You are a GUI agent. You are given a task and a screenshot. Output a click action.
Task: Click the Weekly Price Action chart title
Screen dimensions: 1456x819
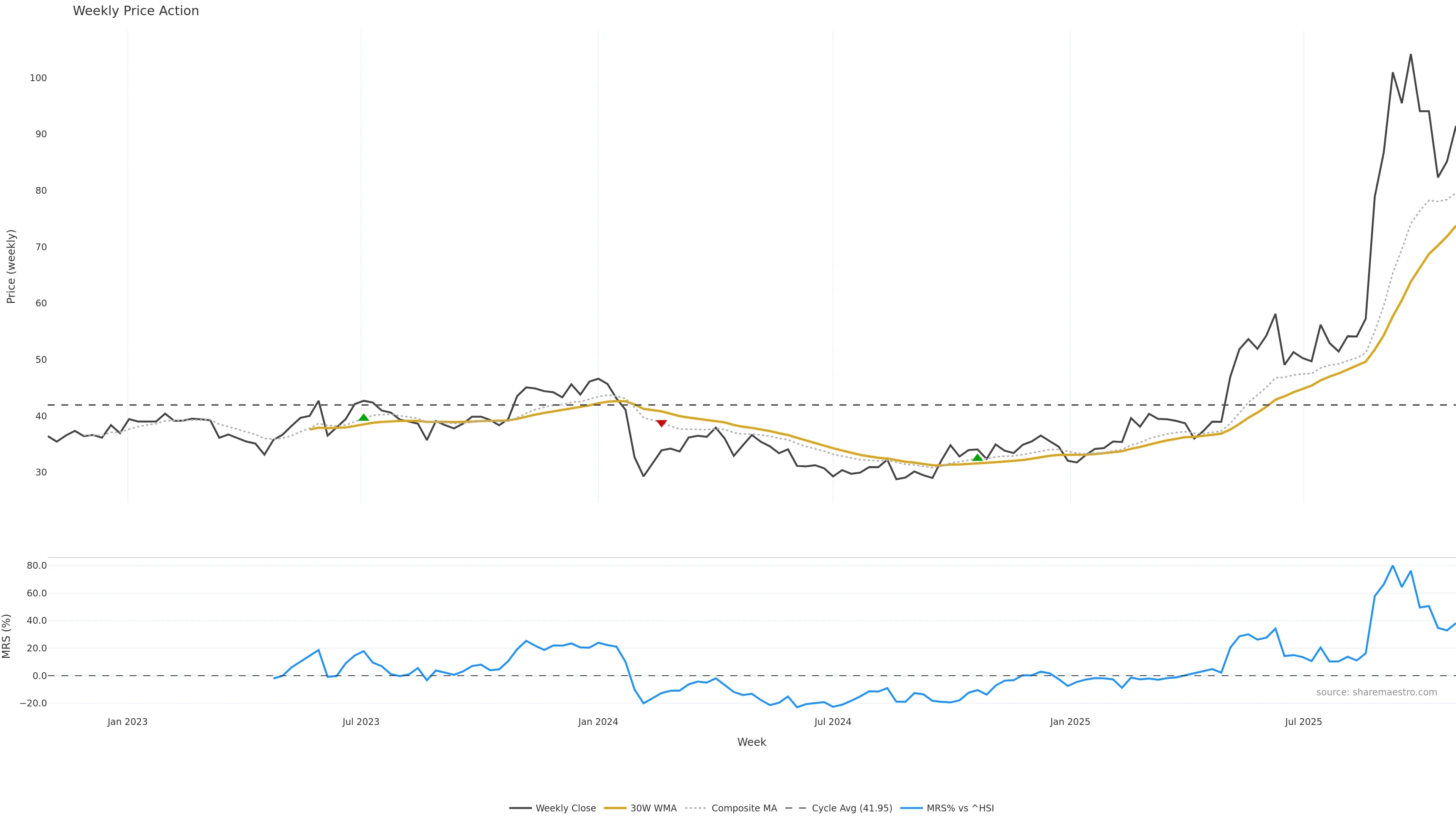[136, 11]
